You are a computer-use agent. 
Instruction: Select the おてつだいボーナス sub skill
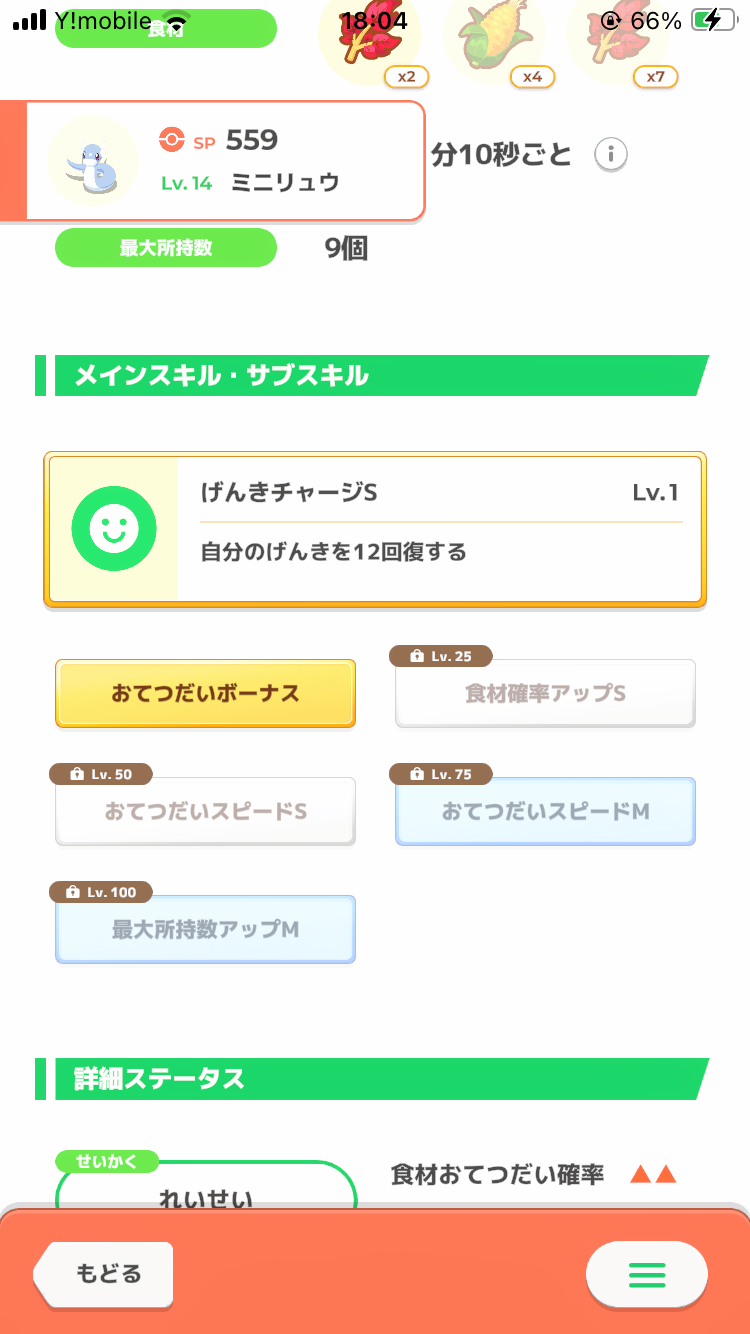pos(205,693)
